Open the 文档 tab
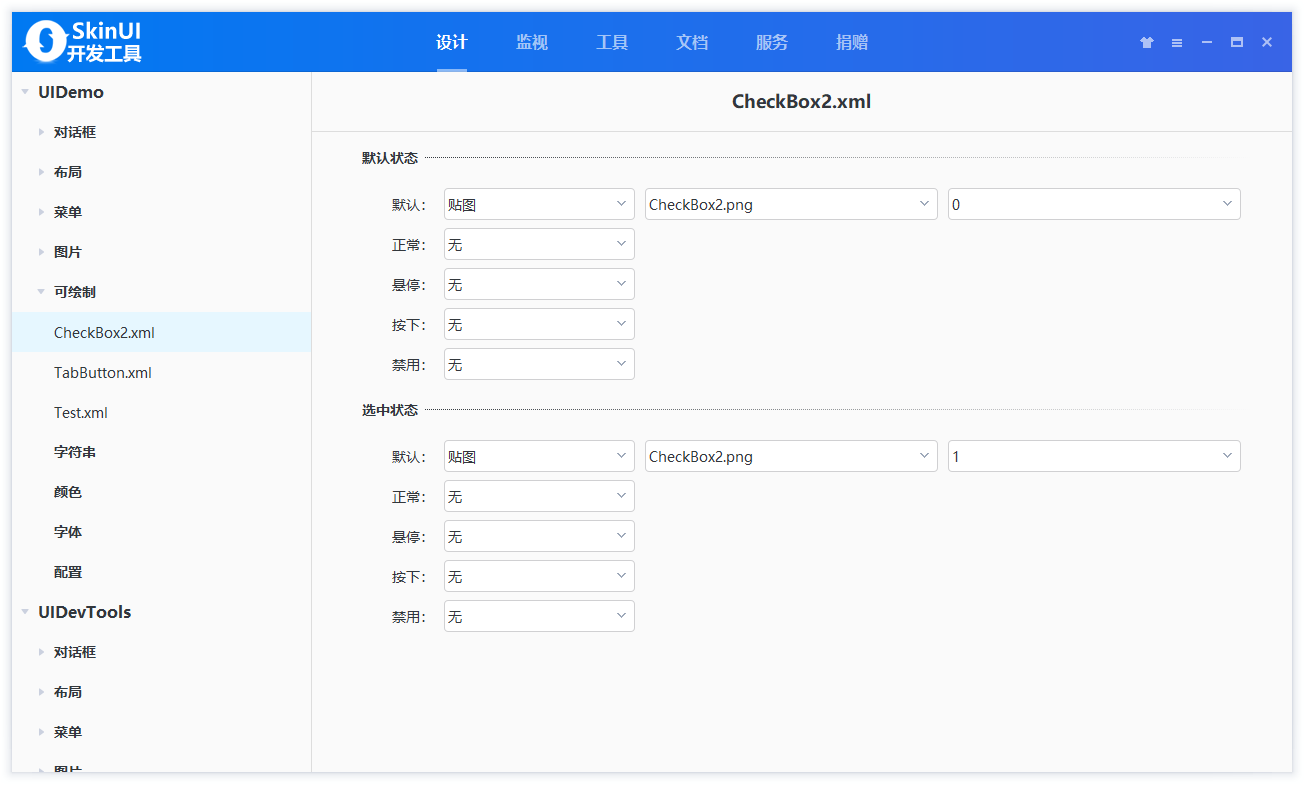 tap(692, 42)
